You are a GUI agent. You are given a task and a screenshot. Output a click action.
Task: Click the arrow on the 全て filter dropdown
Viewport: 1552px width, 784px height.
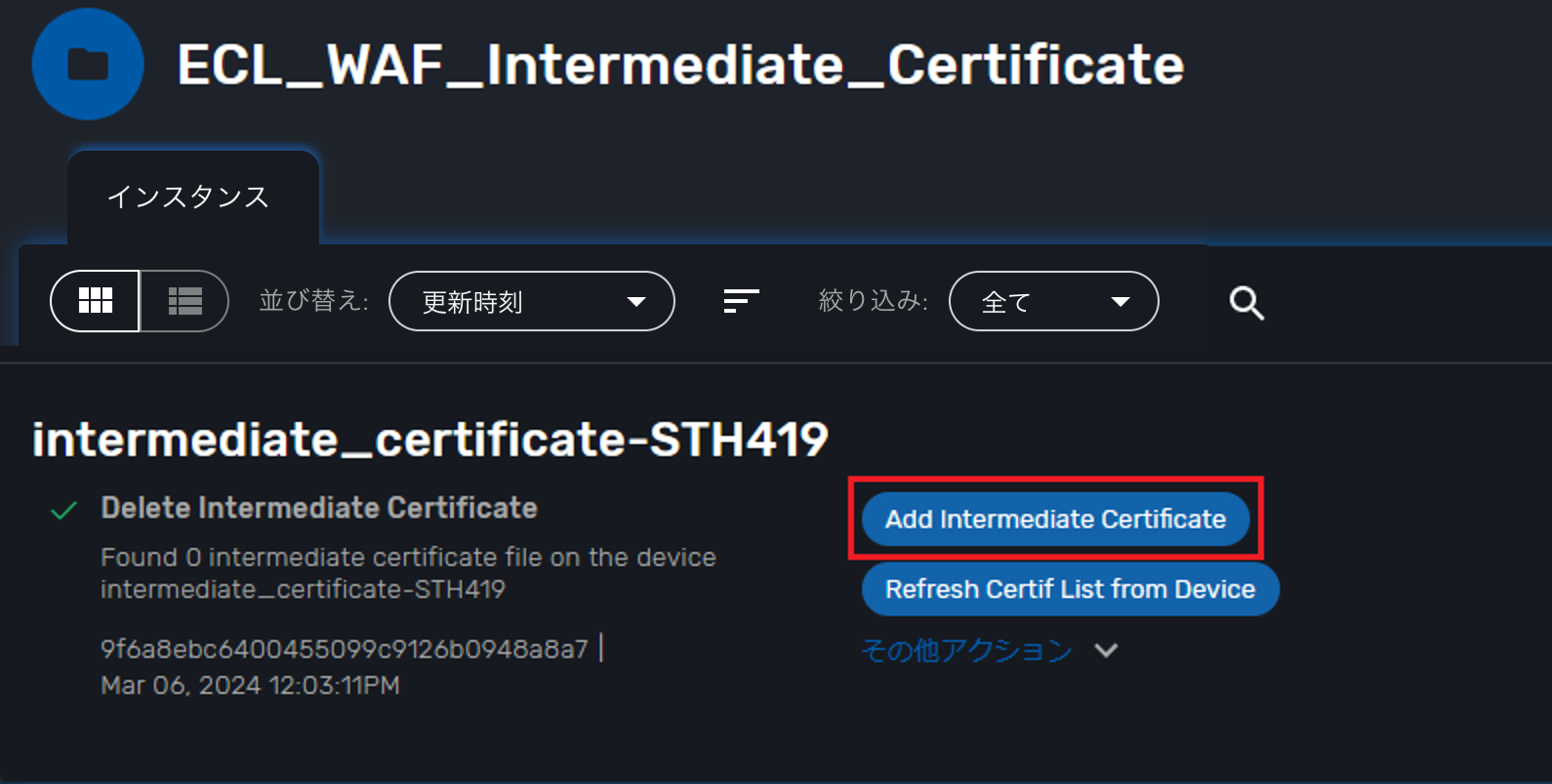[x=1120, y=301]
